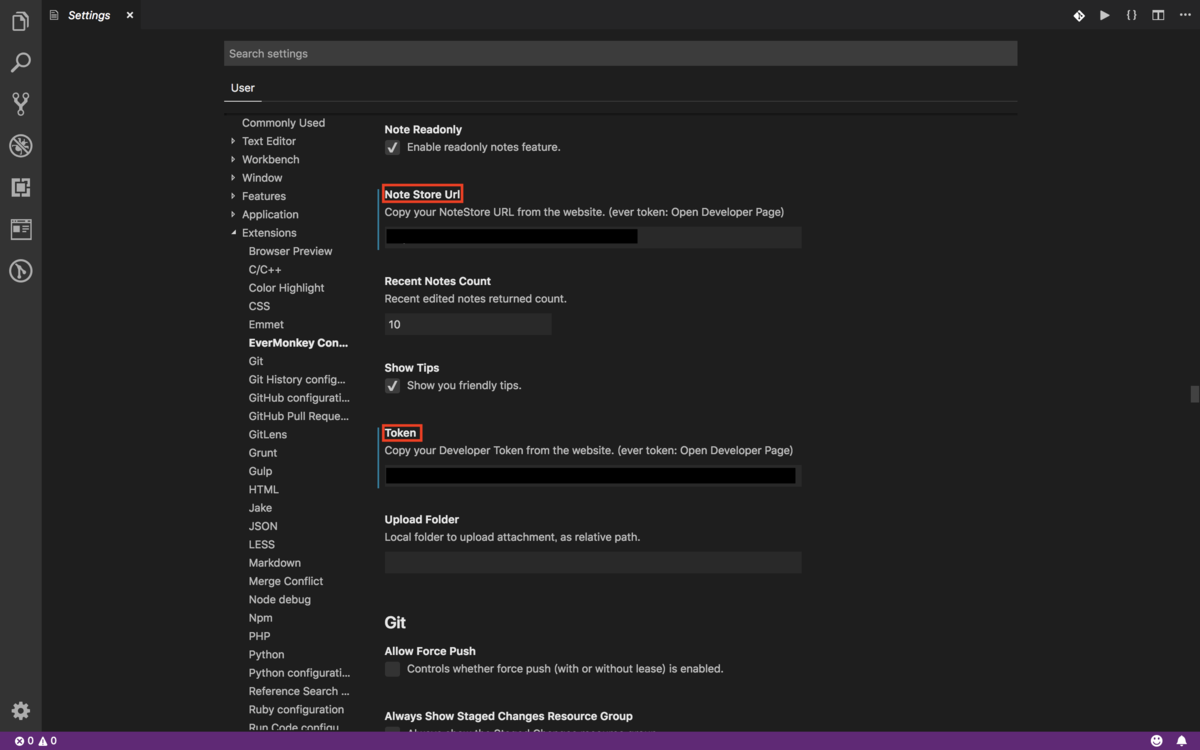This screenshot has width=1200, height=750.
Task: Open the feedback smiley in status bar
Action: tap(1156, 741)
